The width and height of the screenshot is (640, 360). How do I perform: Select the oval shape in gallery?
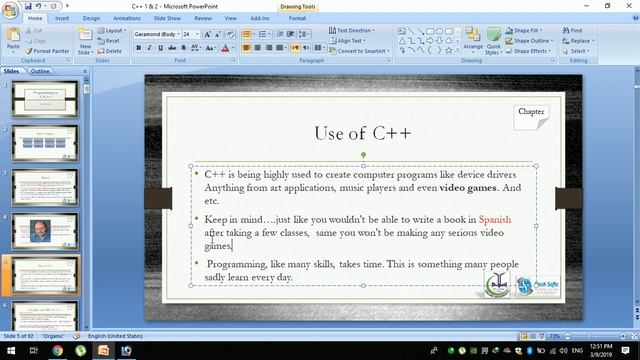coord(439,31)
